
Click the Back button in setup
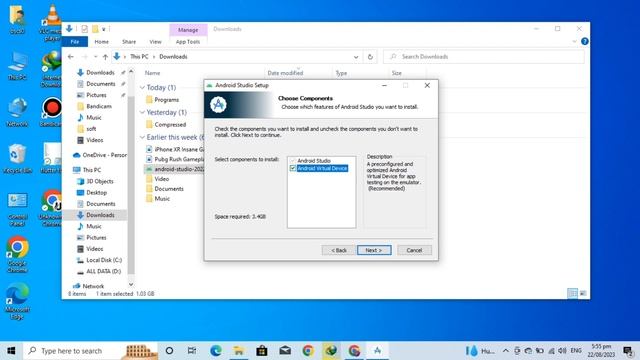tap(338, 250)
